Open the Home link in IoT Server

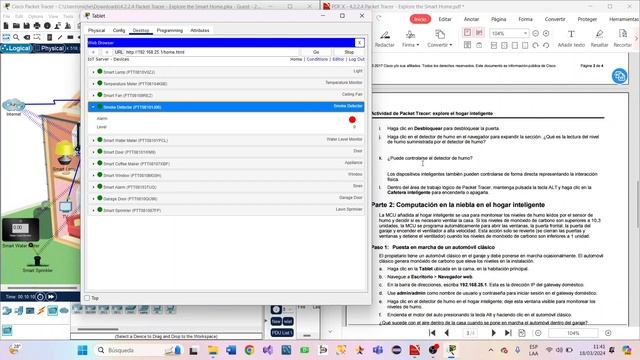[296, 59]
